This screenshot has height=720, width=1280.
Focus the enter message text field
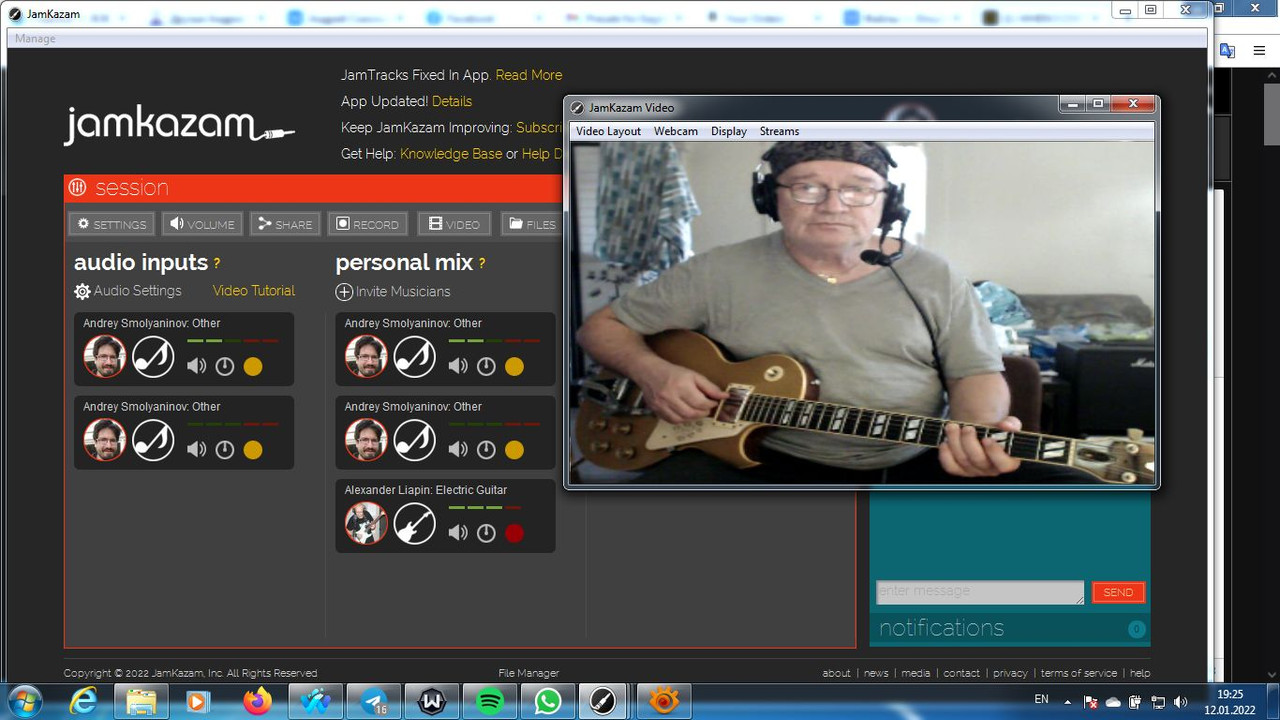click(980, 592)
